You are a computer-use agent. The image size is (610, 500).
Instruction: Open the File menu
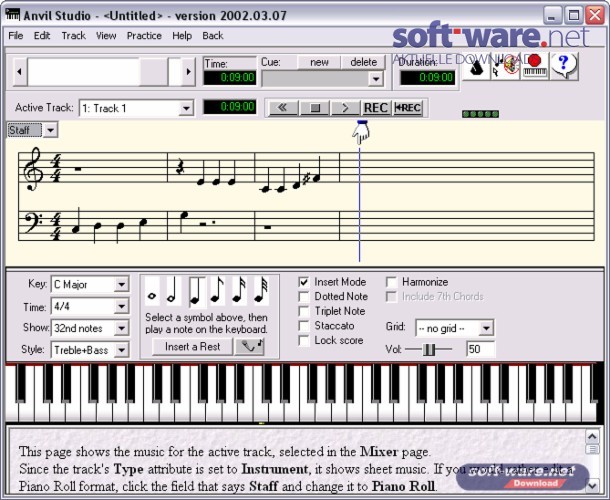coord(16,36)
